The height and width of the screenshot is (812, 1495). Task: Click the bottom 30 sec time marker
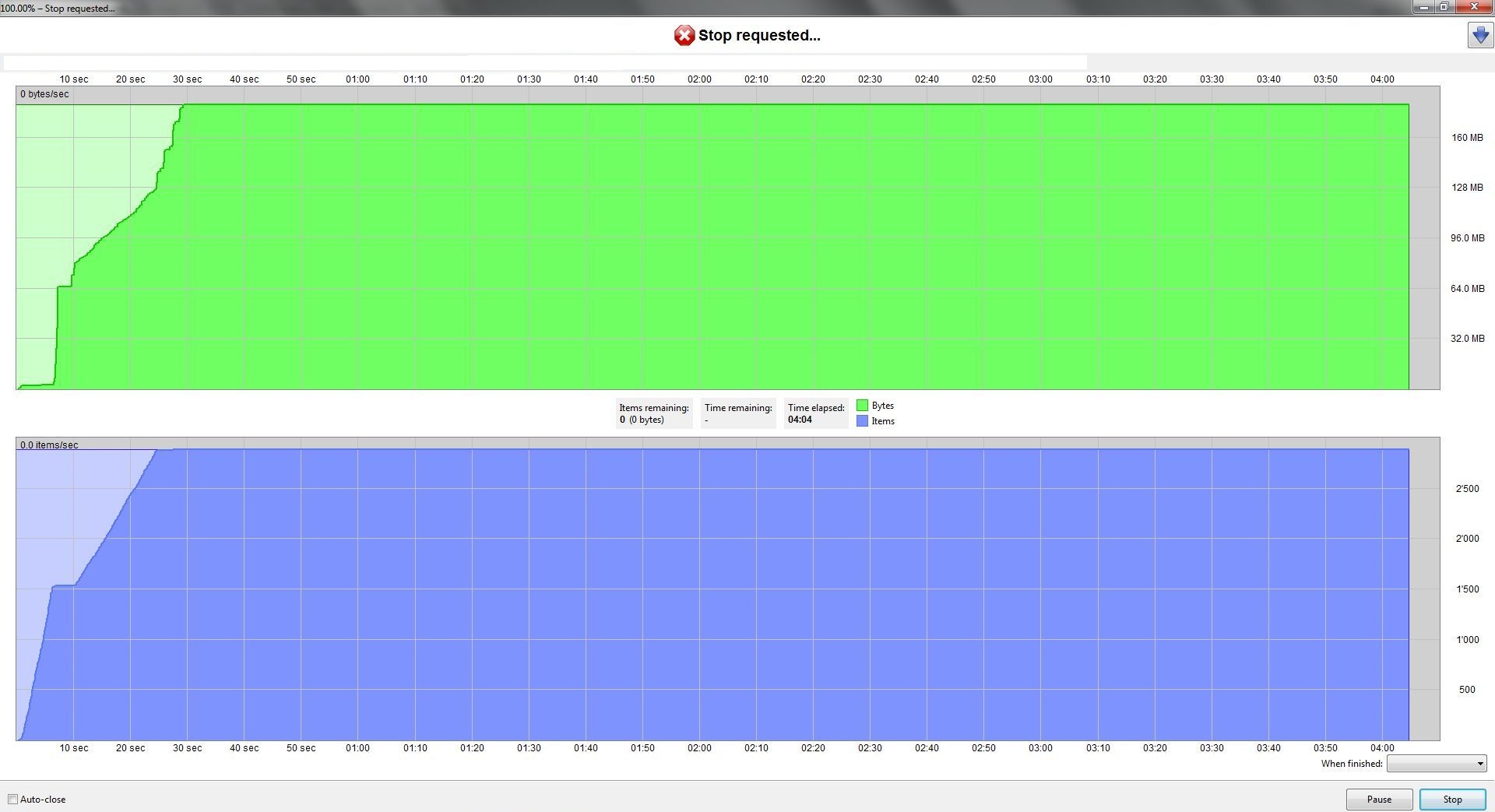click(187, 748)
